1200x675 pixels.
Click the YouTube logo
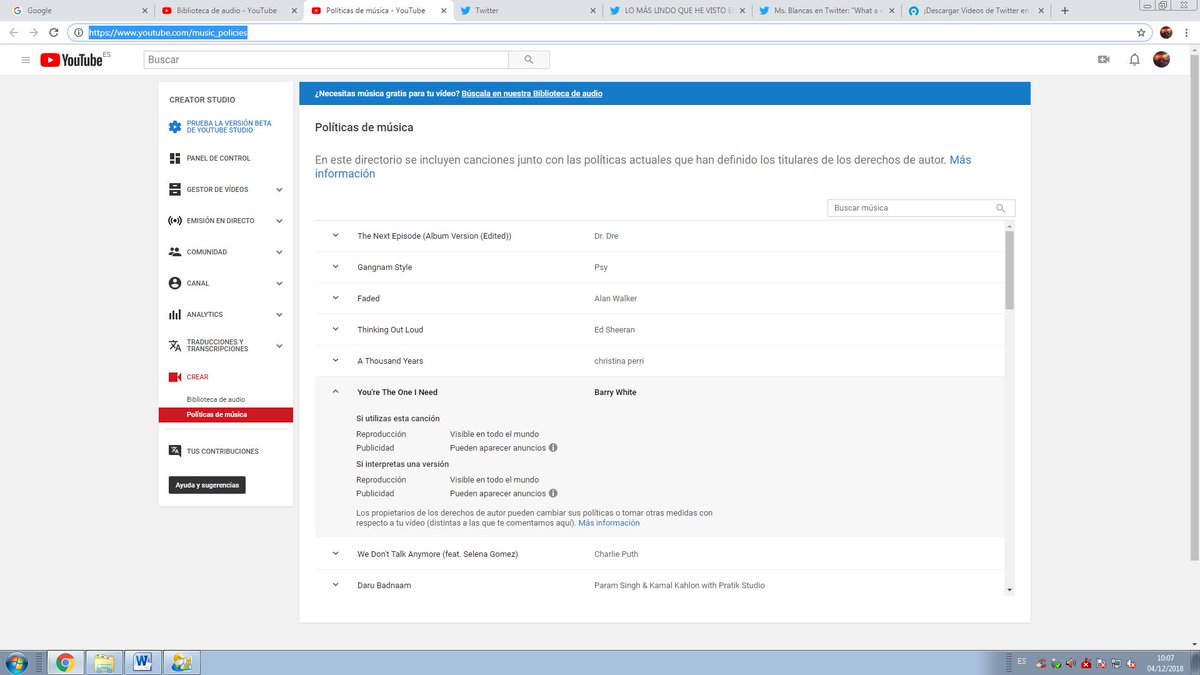[x=71, y=60]
